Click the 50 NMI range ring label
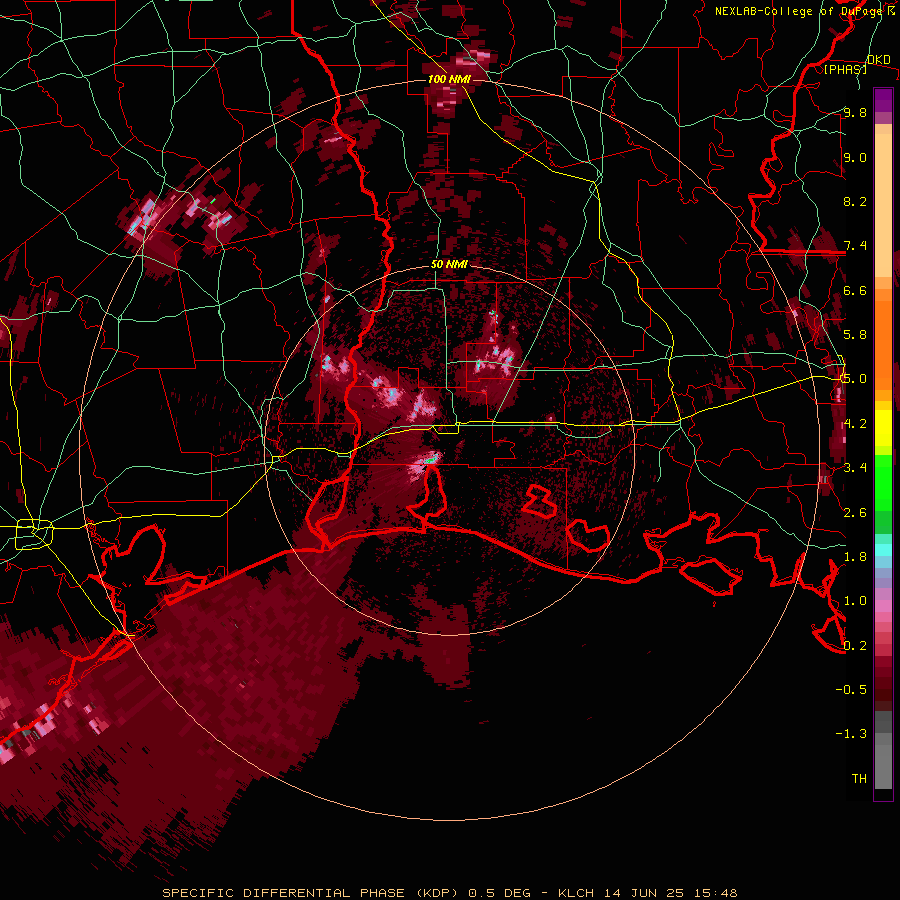900x900 pixels. click(449, 265)
